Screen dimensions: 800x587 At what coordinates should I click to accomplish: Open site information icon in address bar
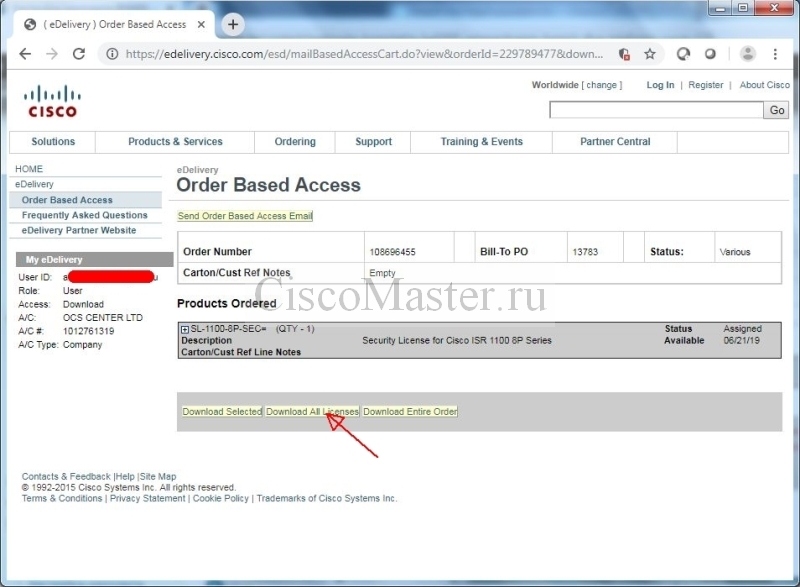pos(112,54)
